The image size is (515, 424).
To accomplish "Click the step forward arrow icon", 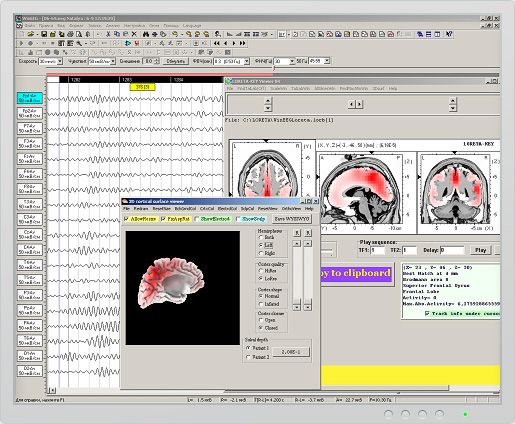I will pyautogui.click(x=234, y=43).
